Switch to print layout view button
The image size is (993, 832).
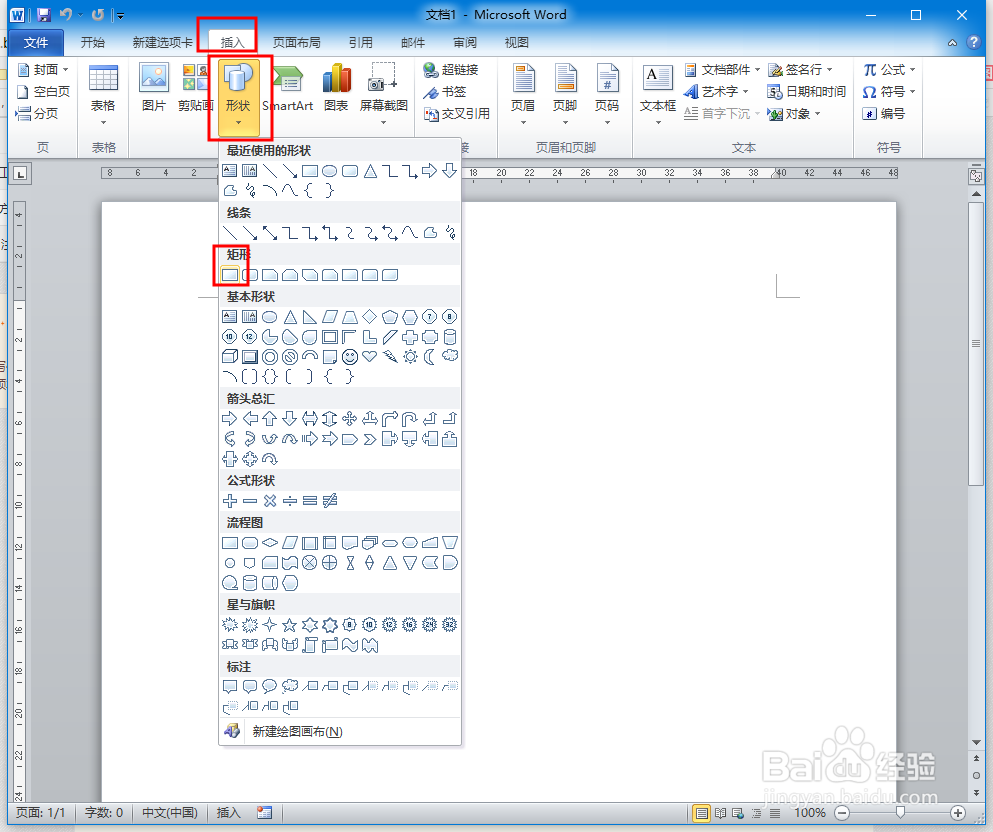click(701, 813)
